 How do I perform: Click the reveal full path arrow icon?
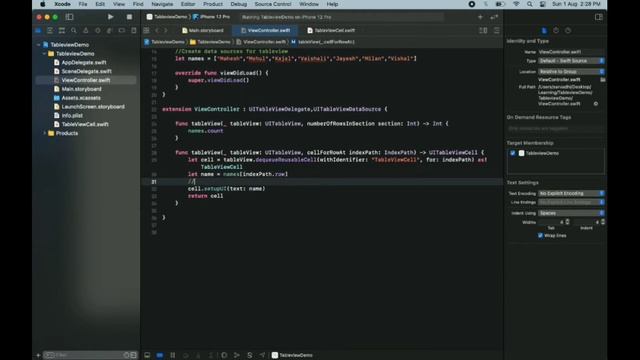(x=596, y=104)
